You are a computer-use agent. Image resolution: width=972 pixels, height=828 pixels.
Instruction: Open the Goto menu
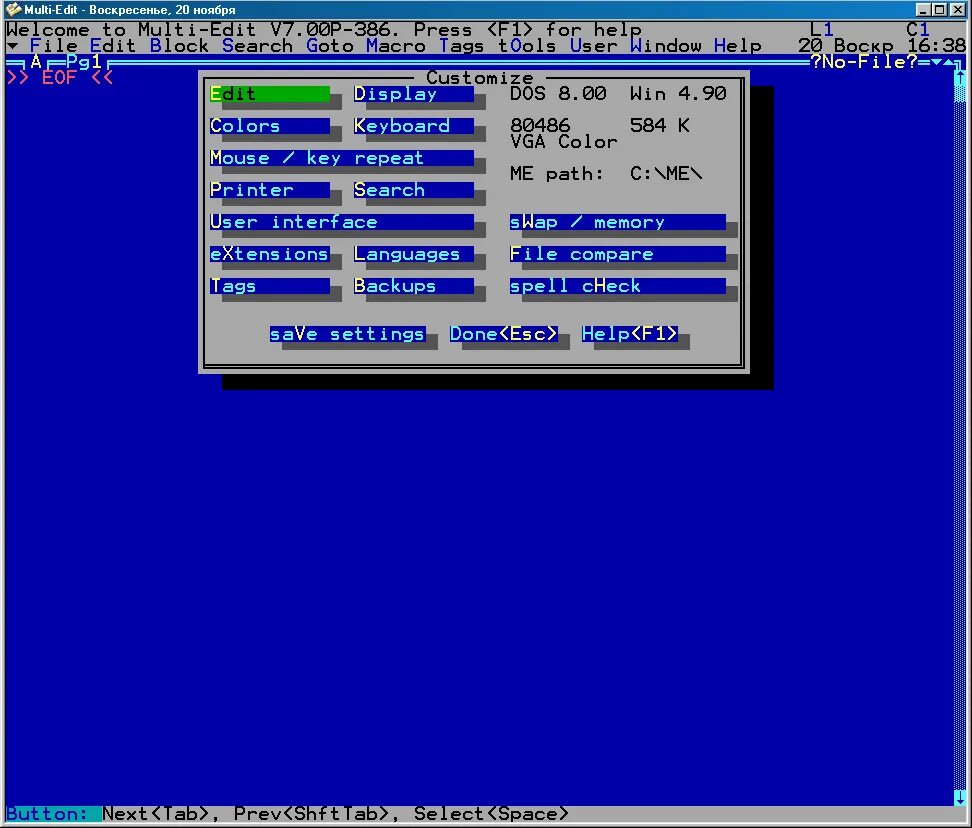tap(330, 46)
